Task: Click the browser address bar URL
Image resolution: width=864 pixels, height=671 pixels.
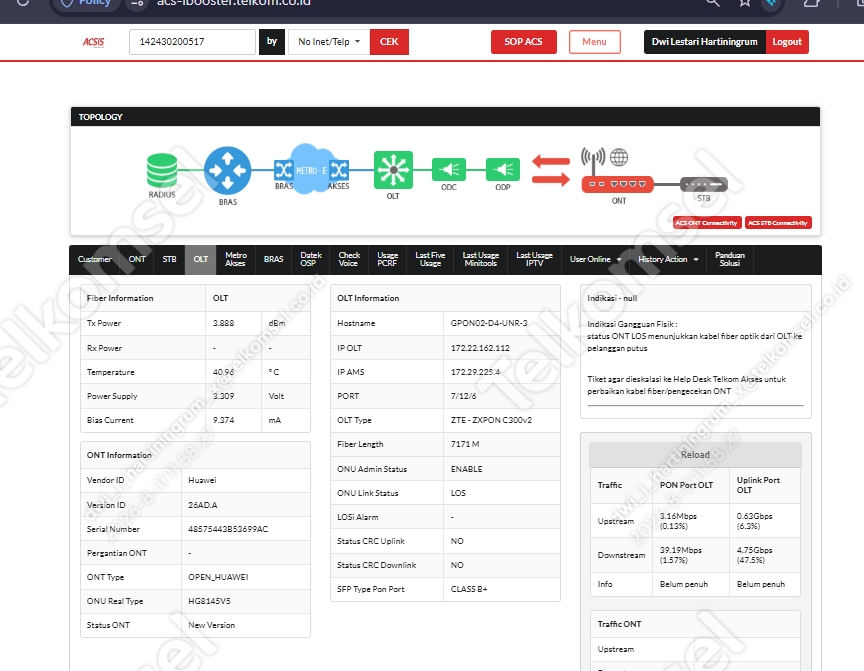Action: pyautogui.click(x=234, y=3)
